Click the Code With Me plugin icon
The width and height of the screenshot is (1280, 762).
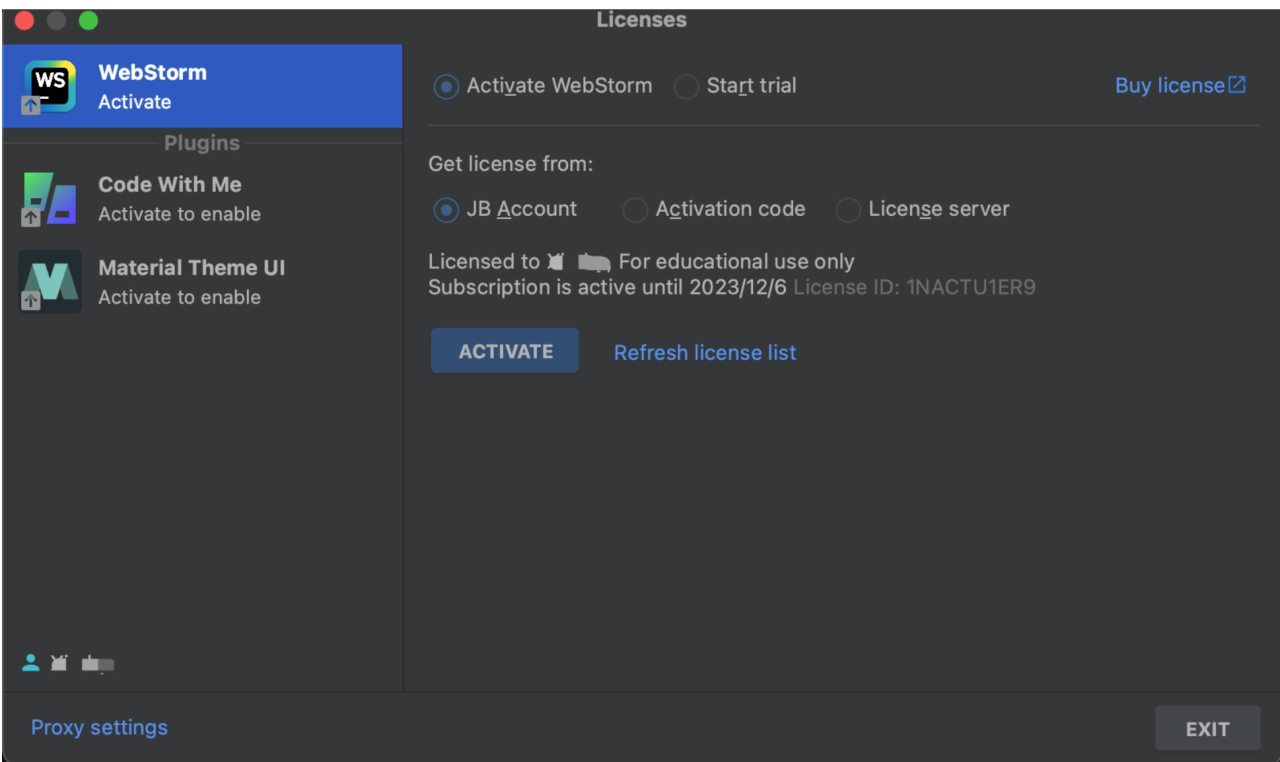[x=49, y=198]
